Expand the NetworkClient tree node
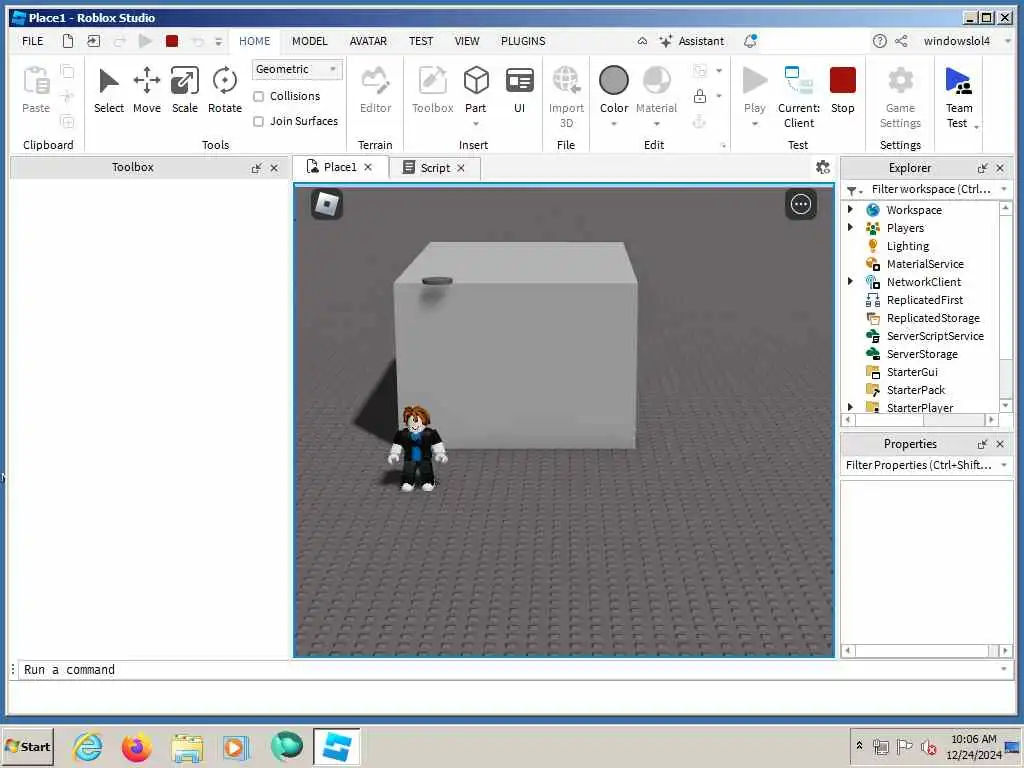The height and width of the screenshot is (768, 1024). pyautogui.click(x=850, y=281)
